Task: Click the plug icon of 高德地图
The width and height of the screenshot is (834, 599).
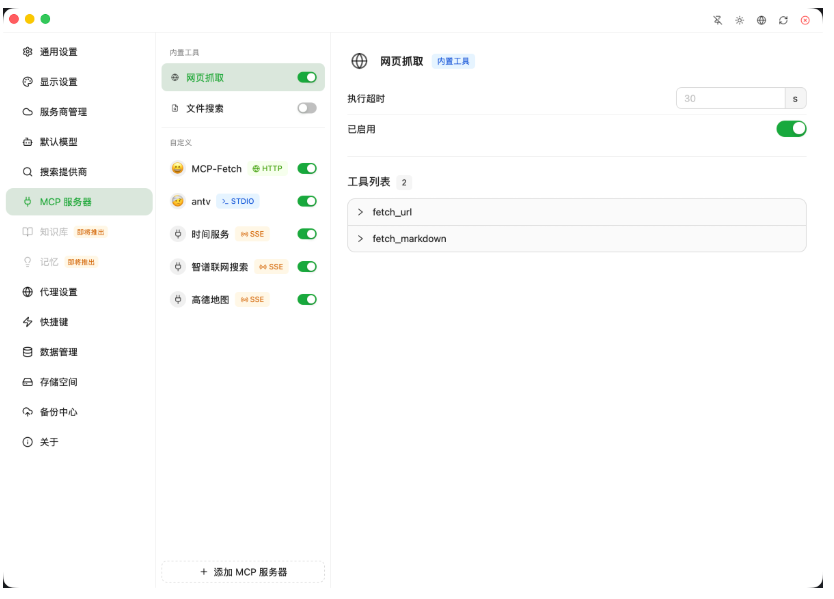Action: click(178, 300)
